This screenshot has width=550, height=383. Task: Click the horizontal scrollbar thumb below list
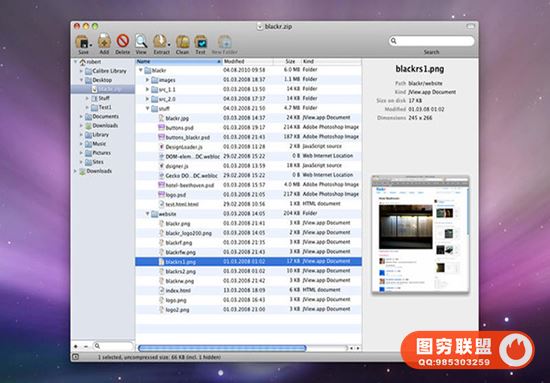click(222, 348)
